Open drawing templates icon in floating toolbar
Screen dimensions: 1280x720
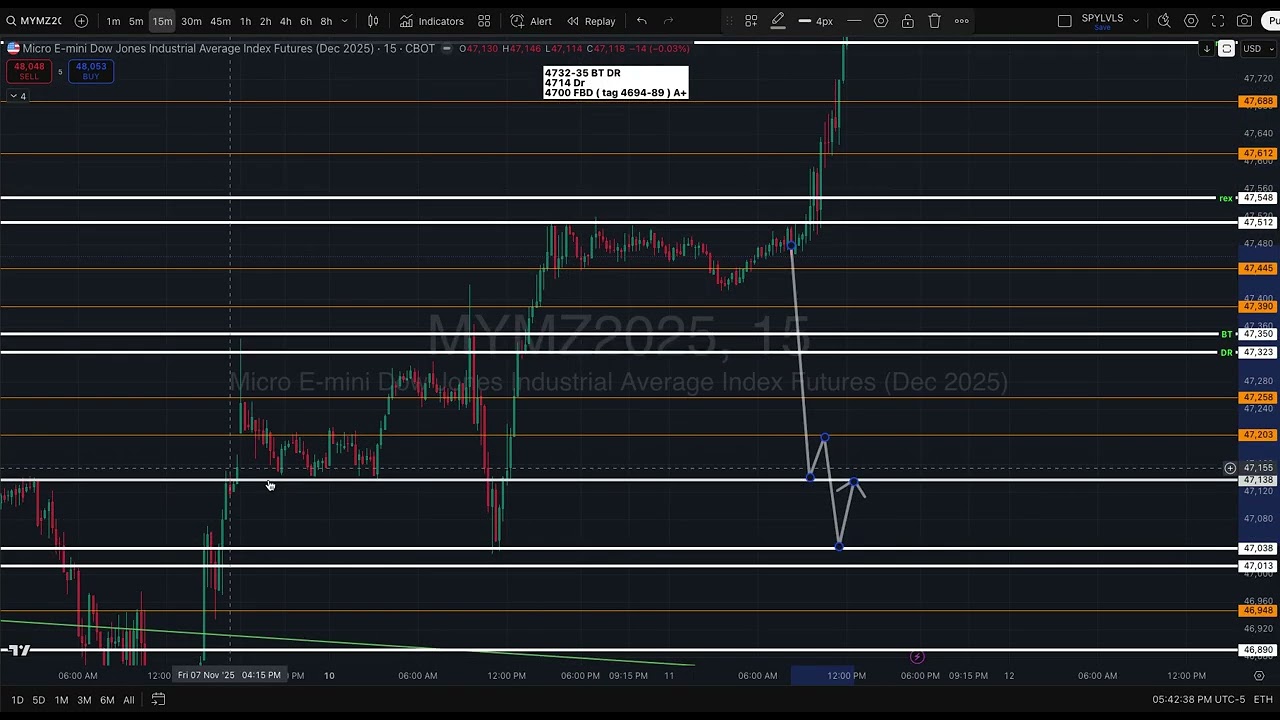751,21
